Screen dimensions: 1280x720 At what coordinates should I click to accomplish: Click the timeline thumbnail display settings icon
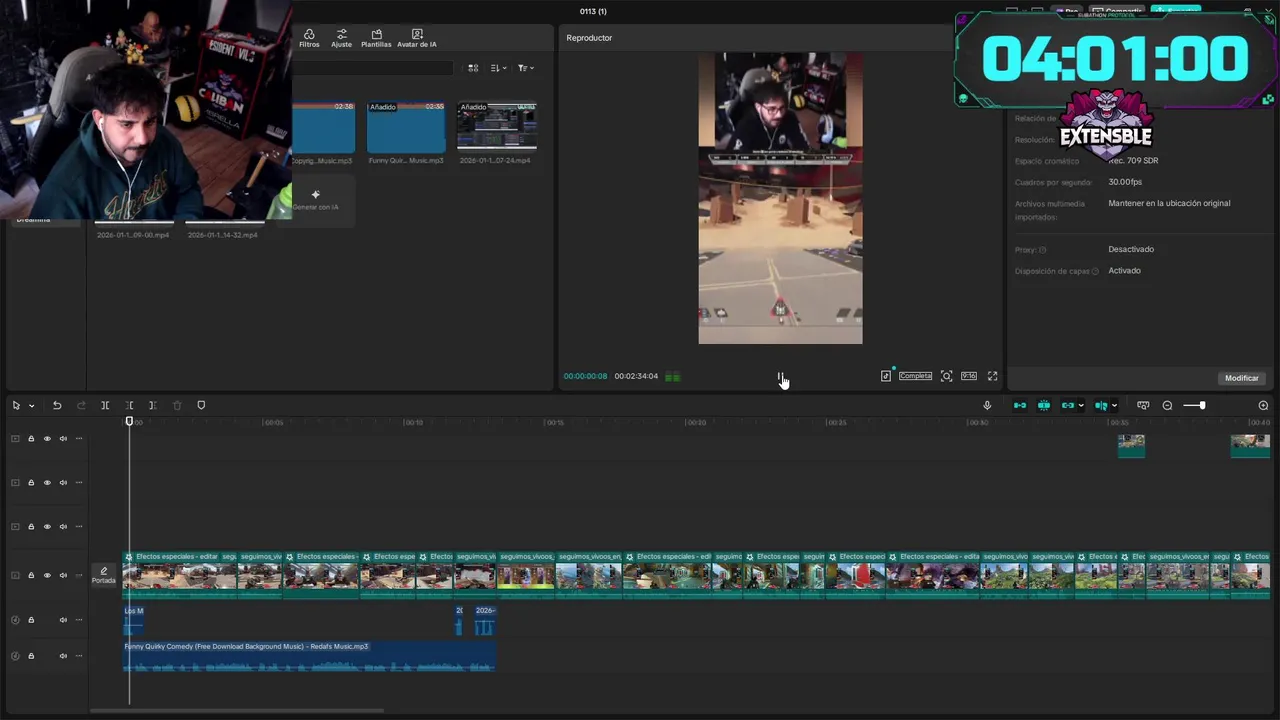(x=1143, y=405)
